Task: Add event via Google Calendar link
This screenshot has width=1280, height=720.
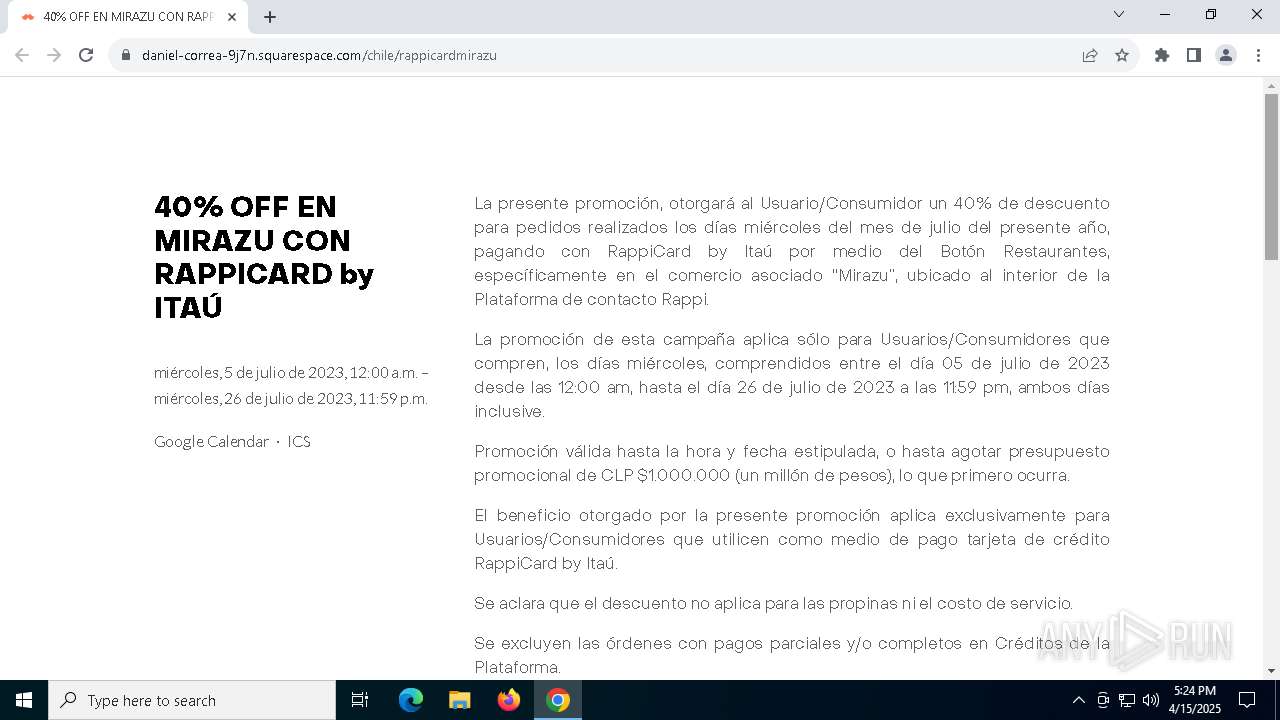Action: pos(211,441)
